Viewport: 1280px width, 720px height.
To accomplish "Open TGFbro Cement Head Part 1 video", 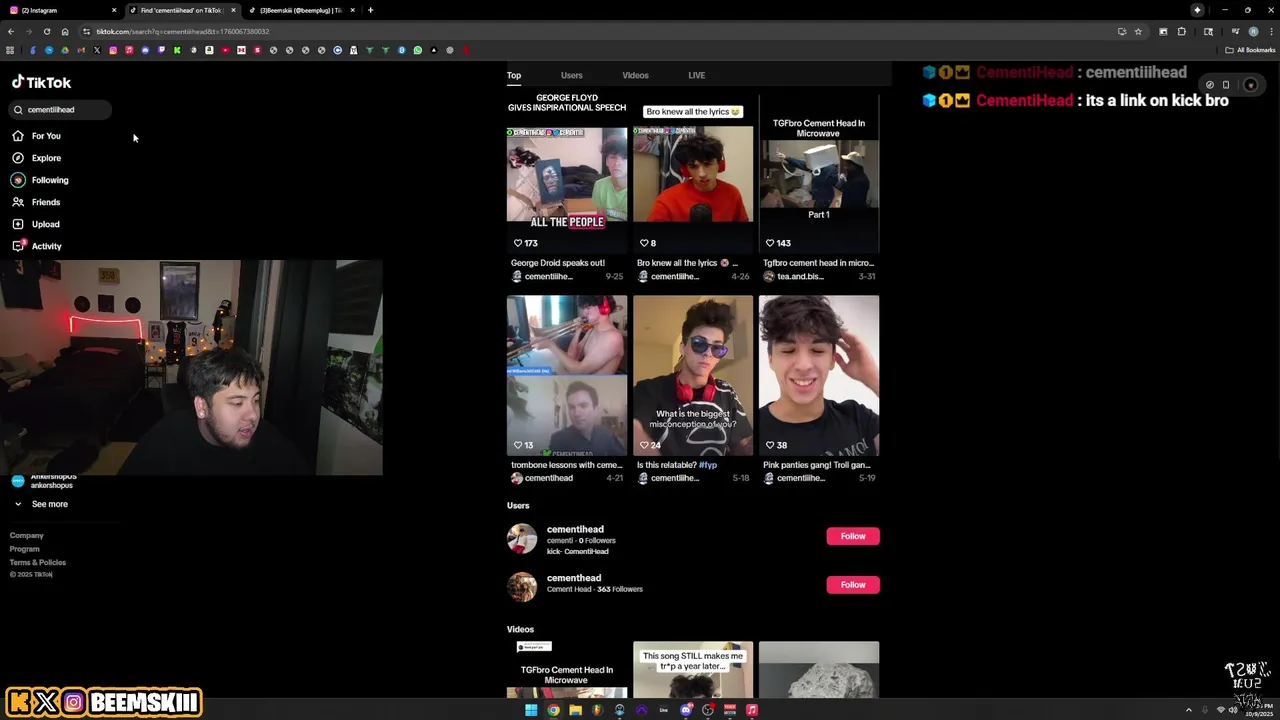I will (x=819, y=173).
